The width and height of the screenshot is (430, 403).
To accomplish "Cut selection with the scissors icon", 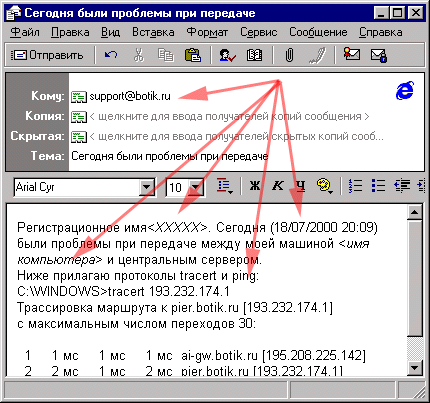I will 139,55.
